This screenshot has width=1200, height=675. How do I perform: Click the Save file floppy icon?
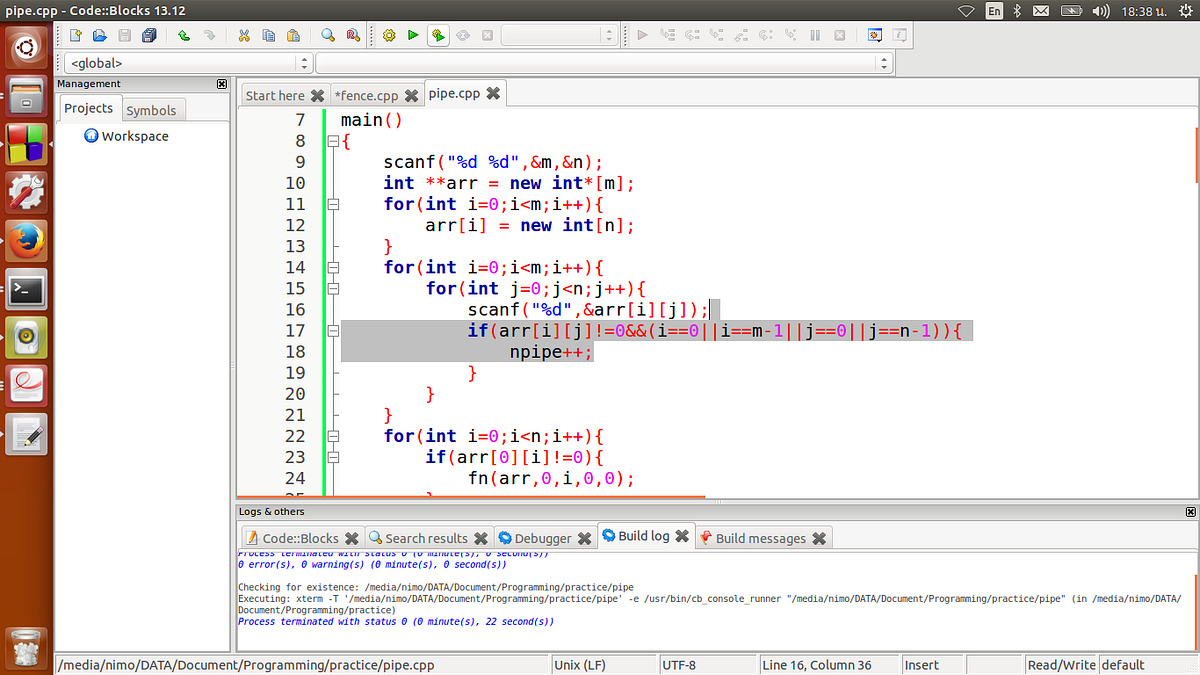pyautogui.click(x=125, y=35)
